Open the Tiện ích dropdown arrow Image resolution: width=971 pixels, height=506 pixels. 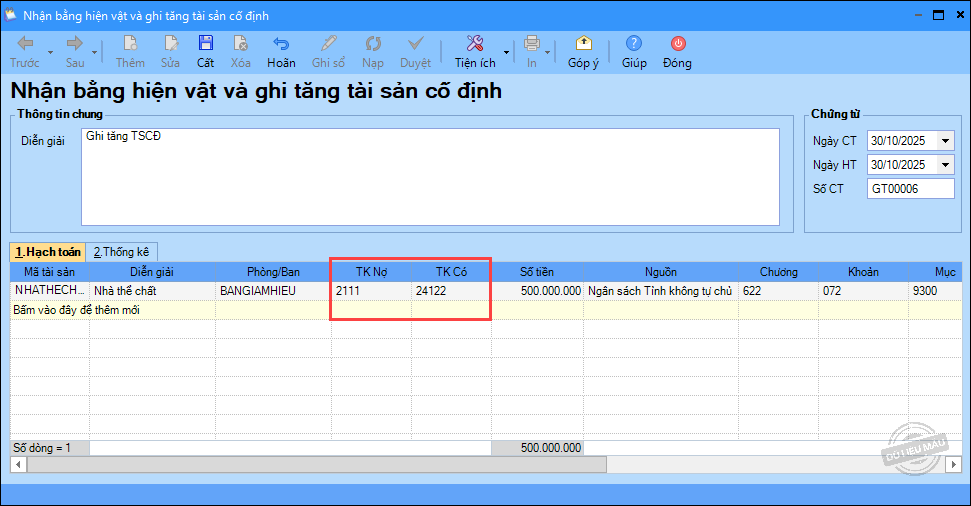coord(507,51)
